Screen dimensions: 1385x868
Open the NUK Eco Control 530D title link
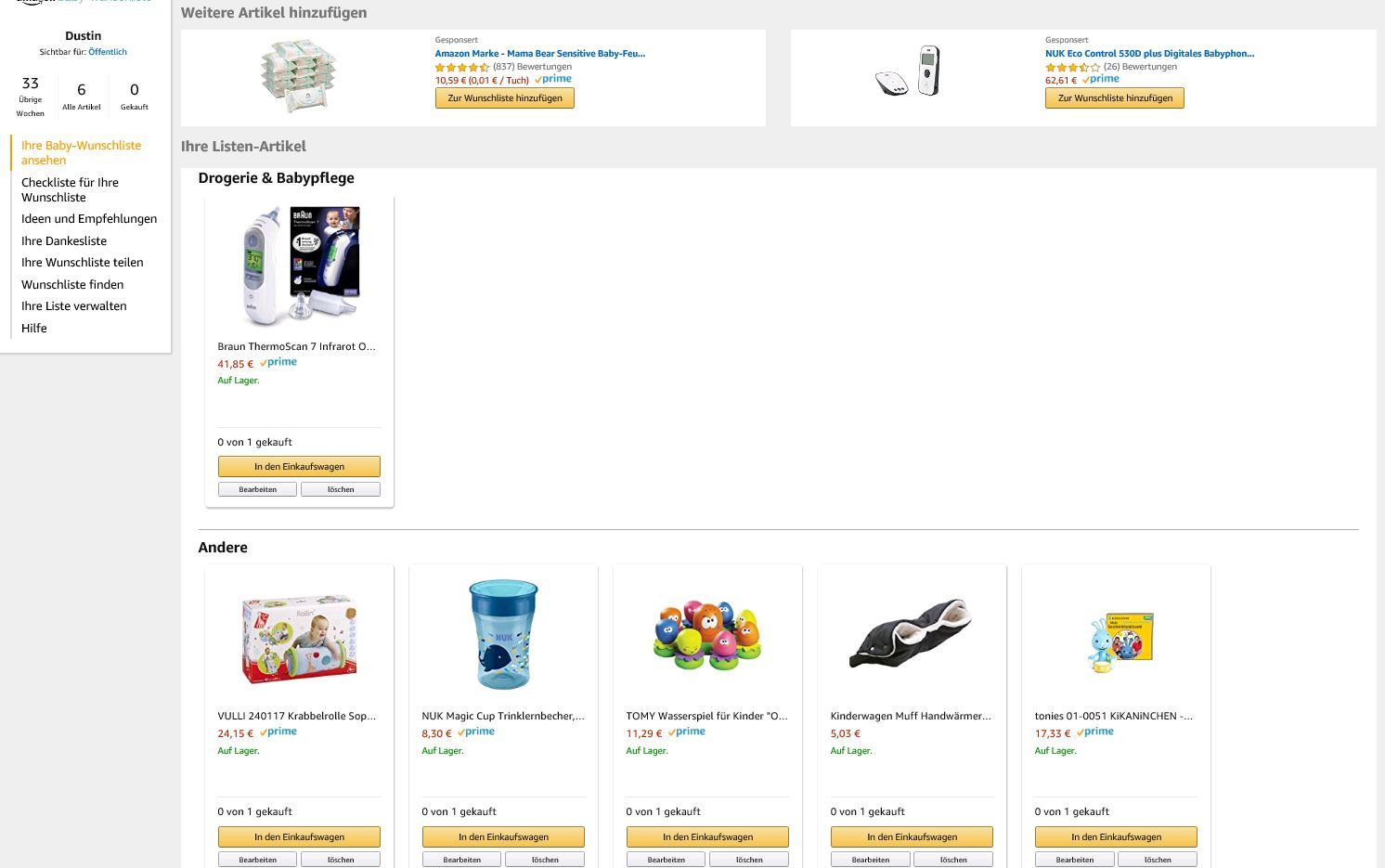[x=1149, y=54]
